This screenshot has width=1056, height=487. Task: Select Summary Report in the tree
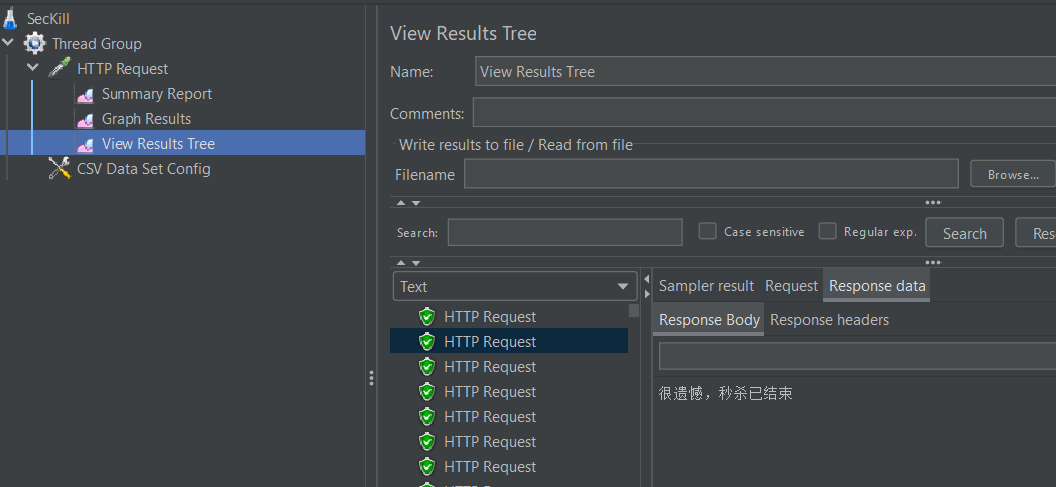pos(157,94)
